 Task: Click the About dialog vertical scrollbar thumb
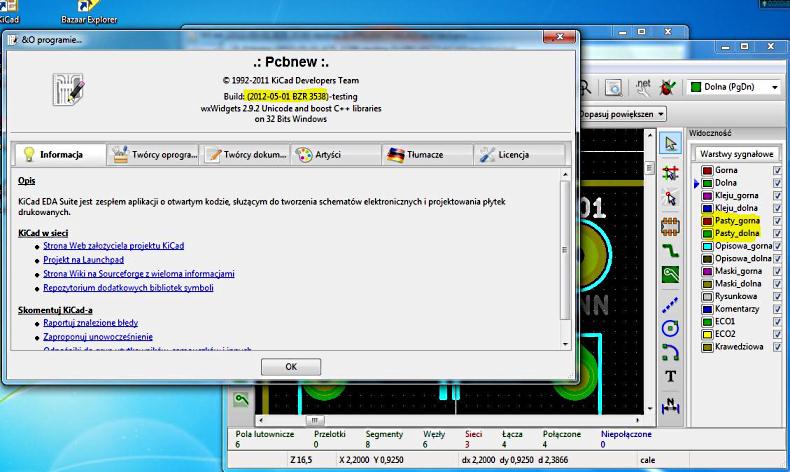pyautogui.click(x=565, y=249)
